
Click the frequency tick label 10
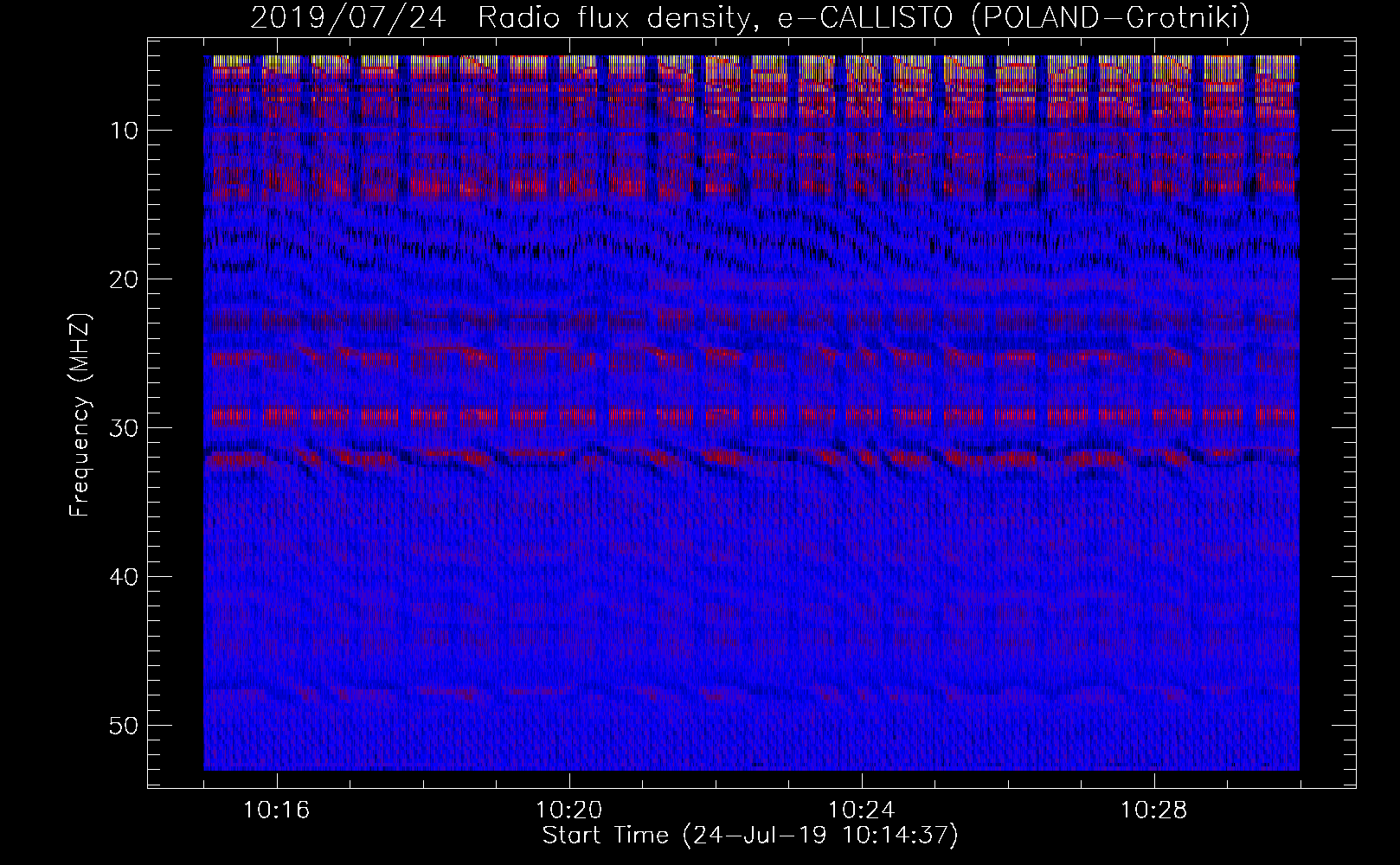click(124, 131)
